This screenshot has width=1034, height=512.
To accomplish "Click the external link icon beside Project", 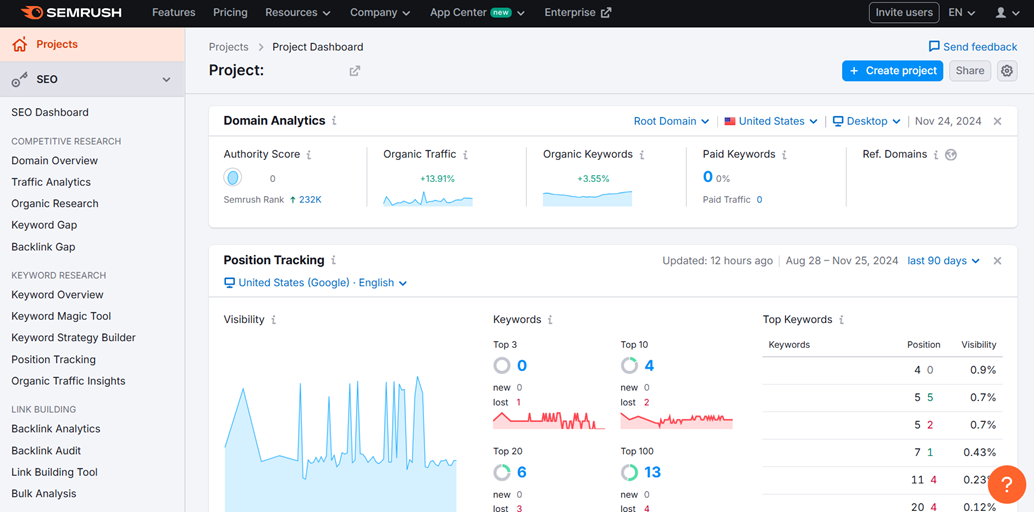I will [354, 71].
